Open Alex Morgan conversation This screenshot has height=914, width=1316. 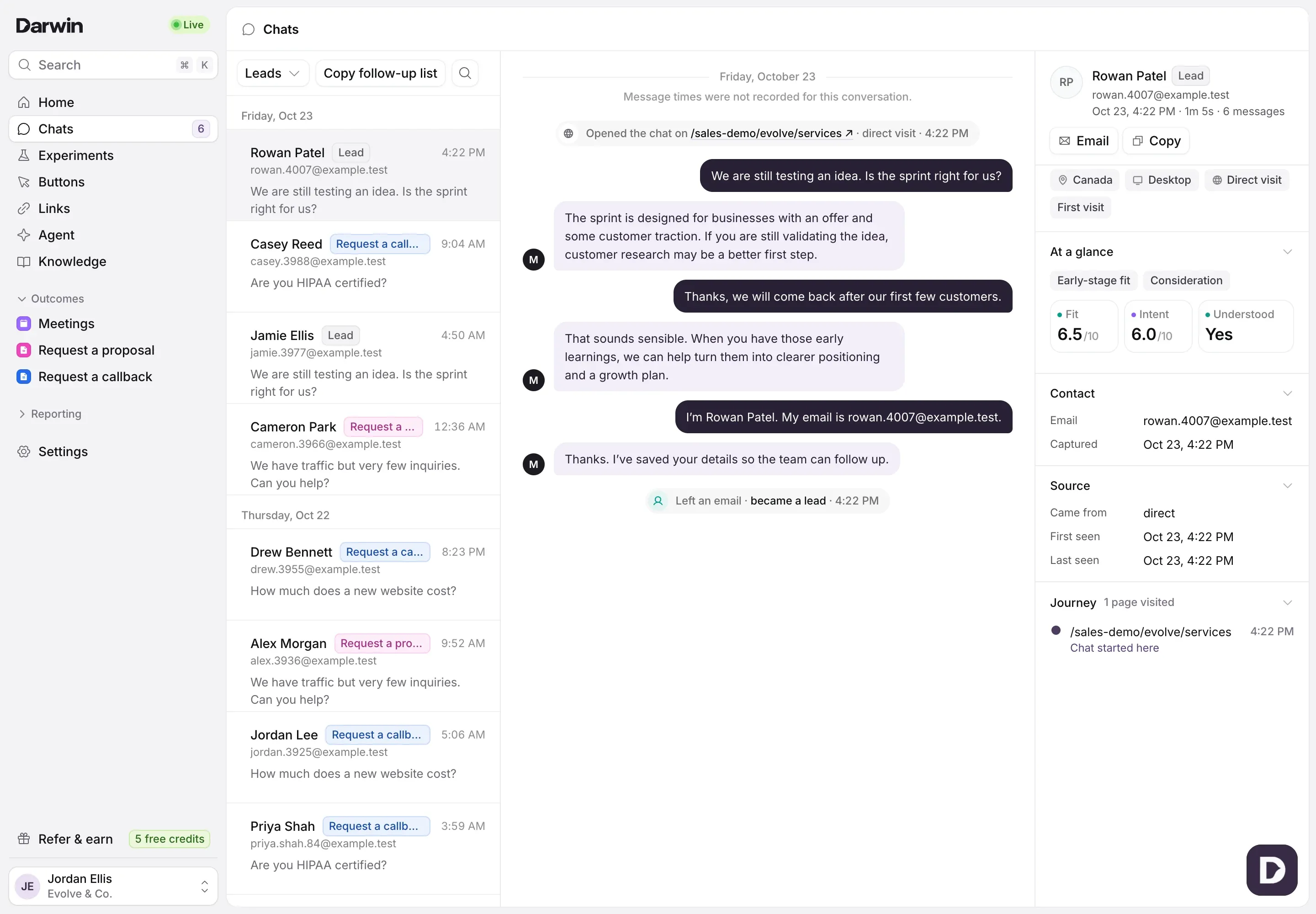363,666
